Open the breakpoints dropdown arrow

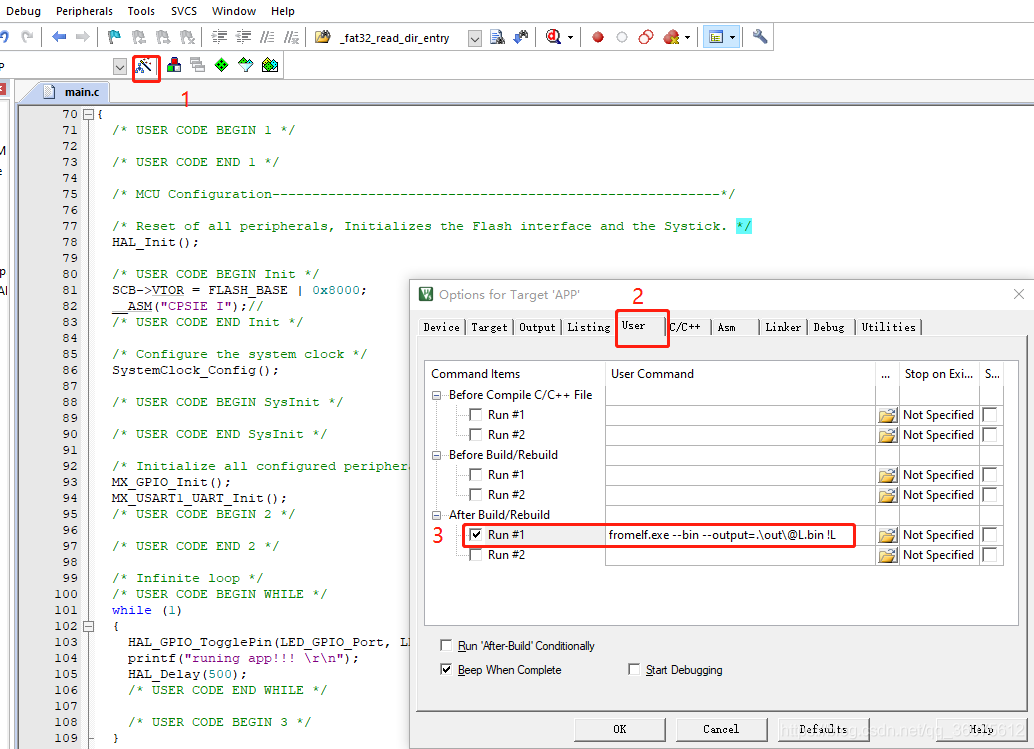tap(687, 38)
